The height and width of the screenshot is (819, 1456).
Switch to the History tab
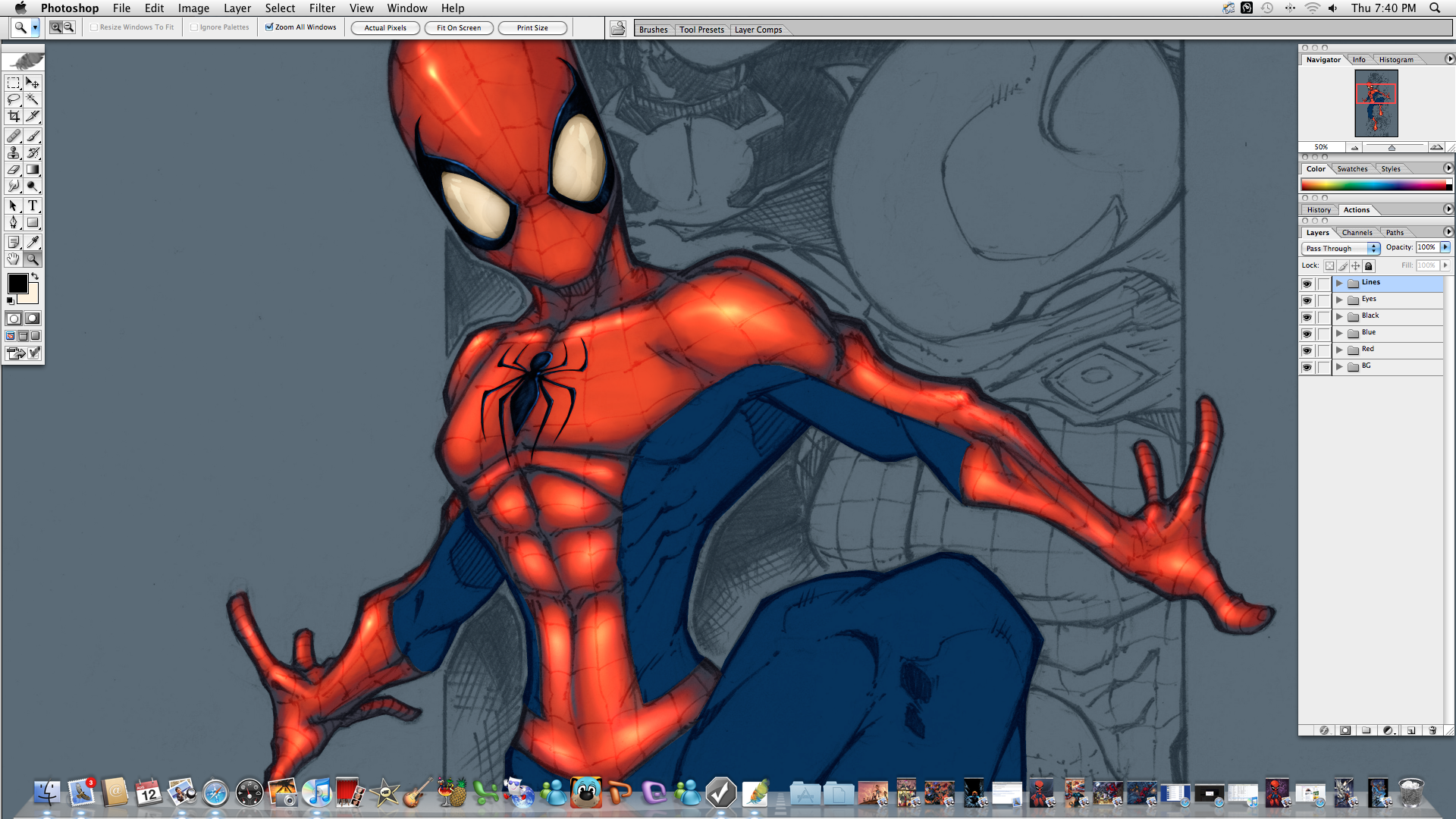tap(1319, 210)
